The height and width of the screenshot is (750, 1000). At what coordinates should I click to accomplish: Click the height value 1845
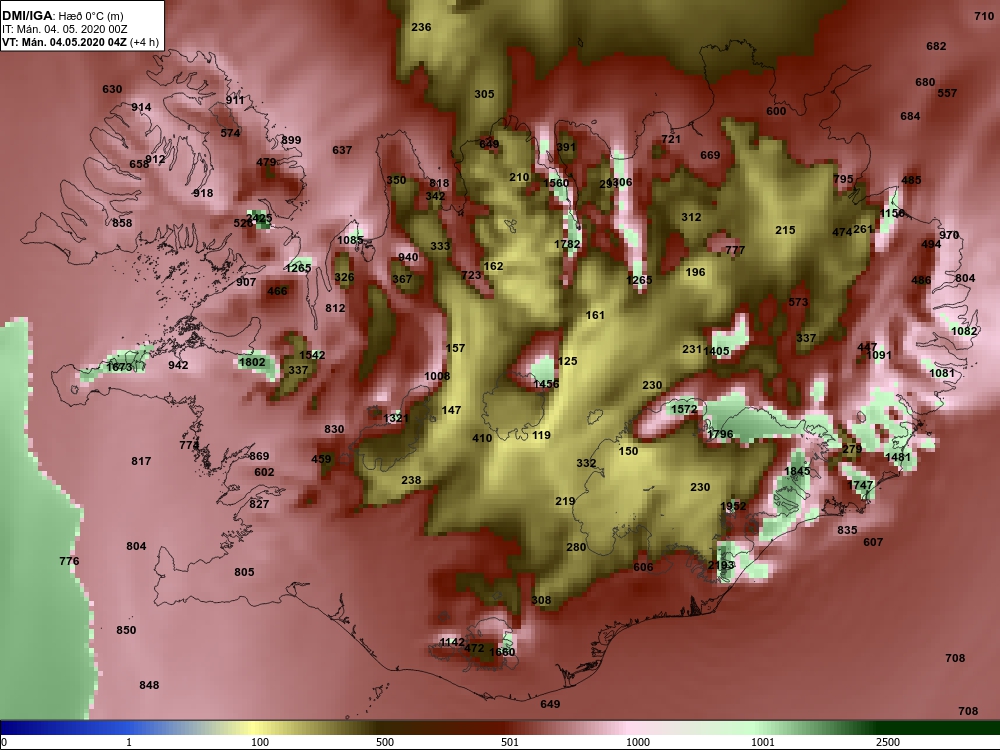(x=797, y=471)
